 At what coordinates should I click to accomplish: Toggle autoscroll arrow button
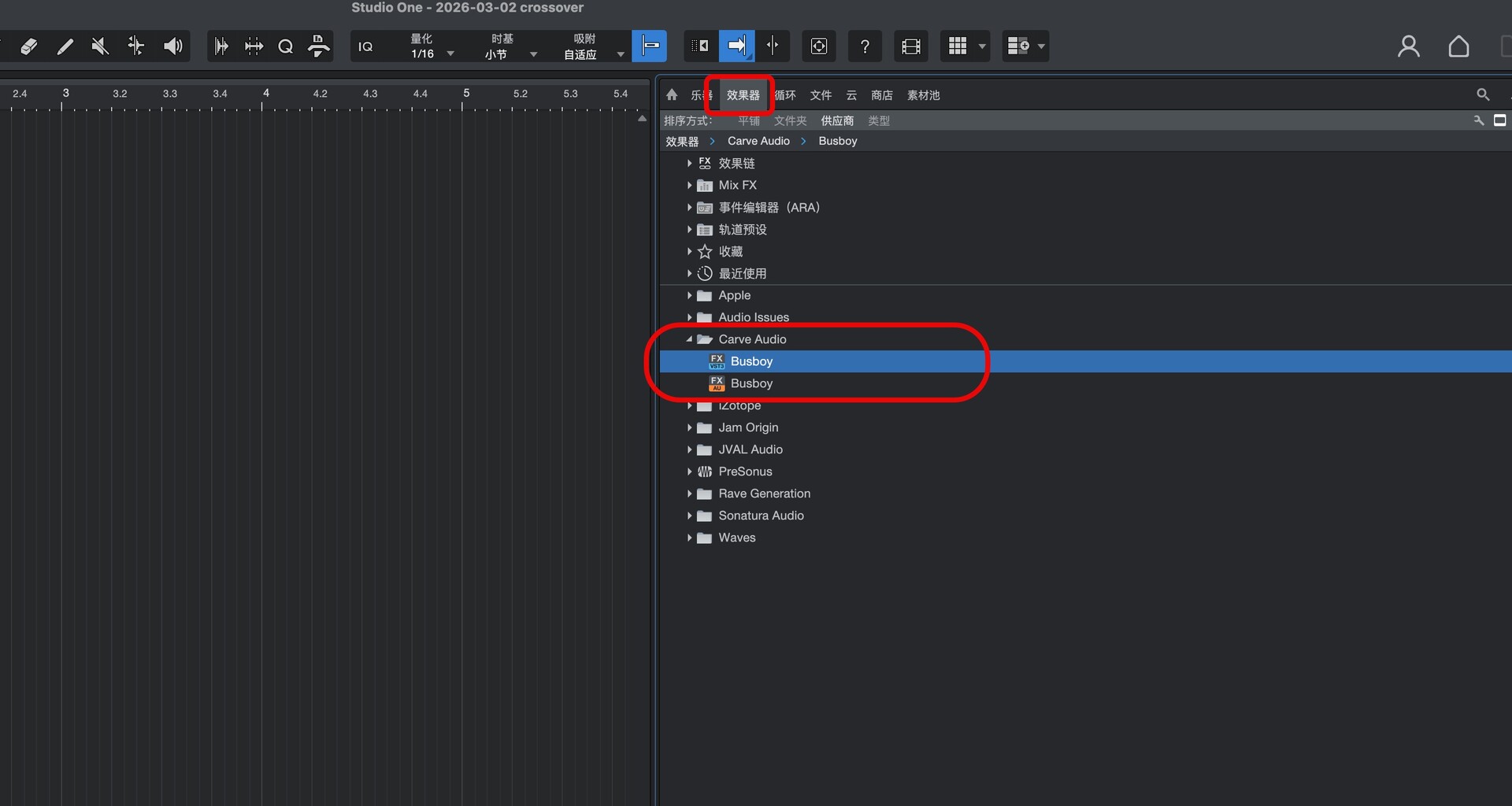point(736,46)
